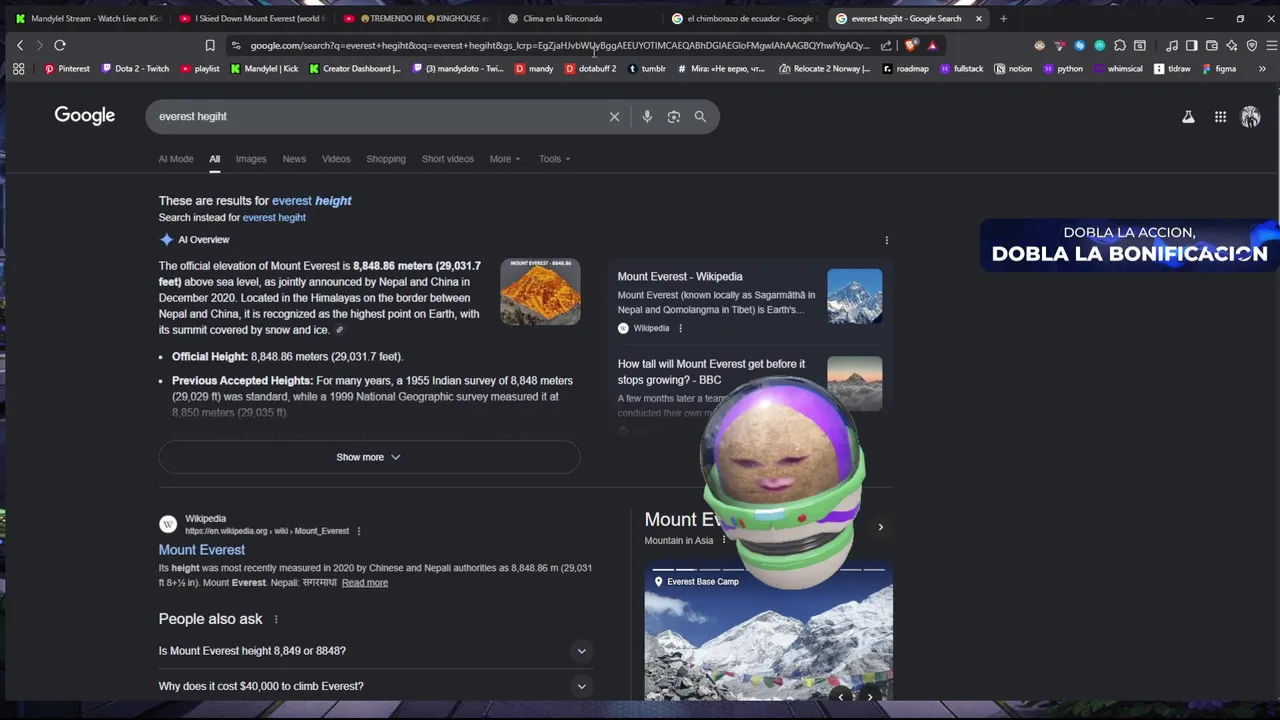
Task: Click the share icon in address bar
Action: pyautogui.click(x=886, y=45)
